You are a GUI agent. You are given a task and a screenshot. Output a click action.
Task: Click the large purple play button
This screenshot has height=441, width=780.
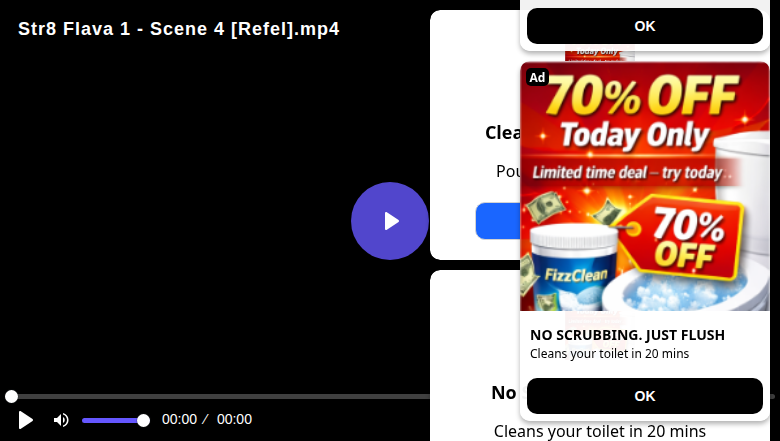pyautogui.click(x=390, y=221)
